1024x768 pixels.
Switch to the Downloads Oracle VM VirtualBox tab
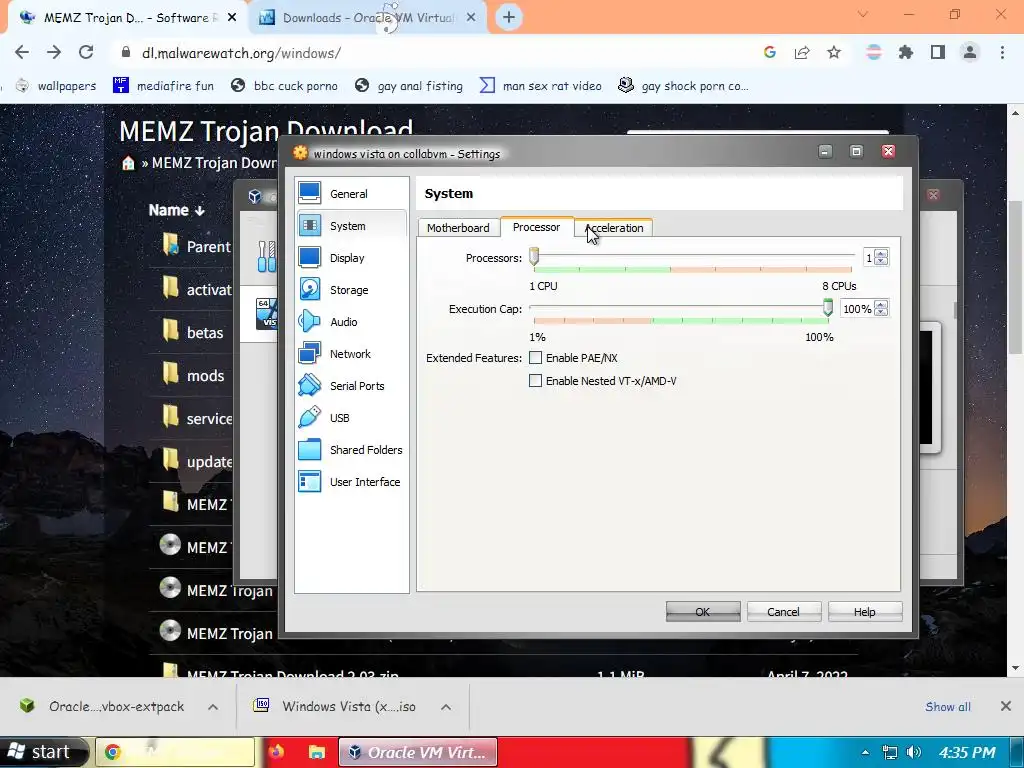click(367, 18)
